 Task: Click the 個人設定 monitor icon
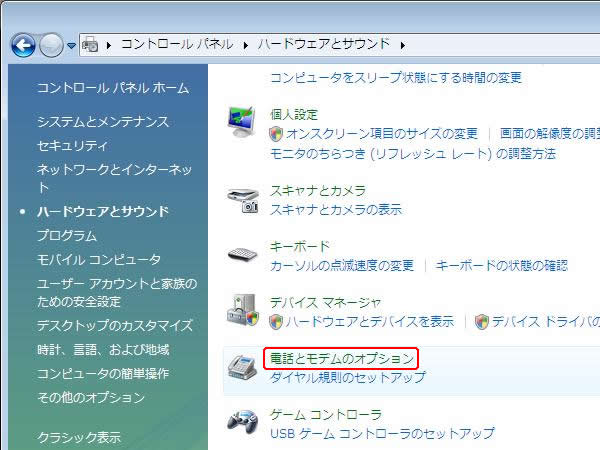(241, 122)
